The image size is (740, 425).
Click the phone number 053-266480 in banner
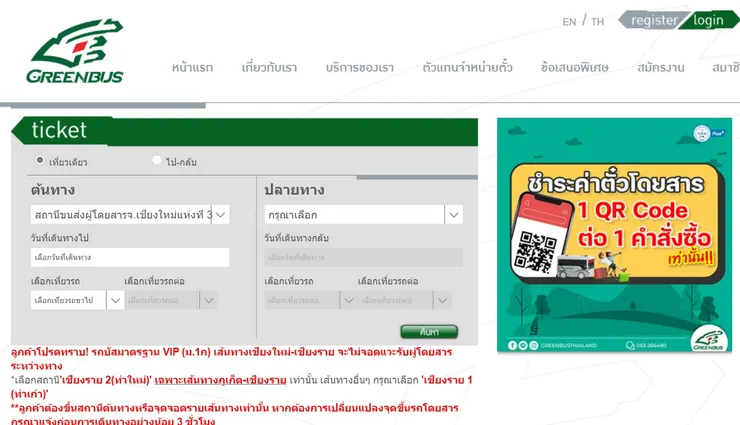[651, 345]
